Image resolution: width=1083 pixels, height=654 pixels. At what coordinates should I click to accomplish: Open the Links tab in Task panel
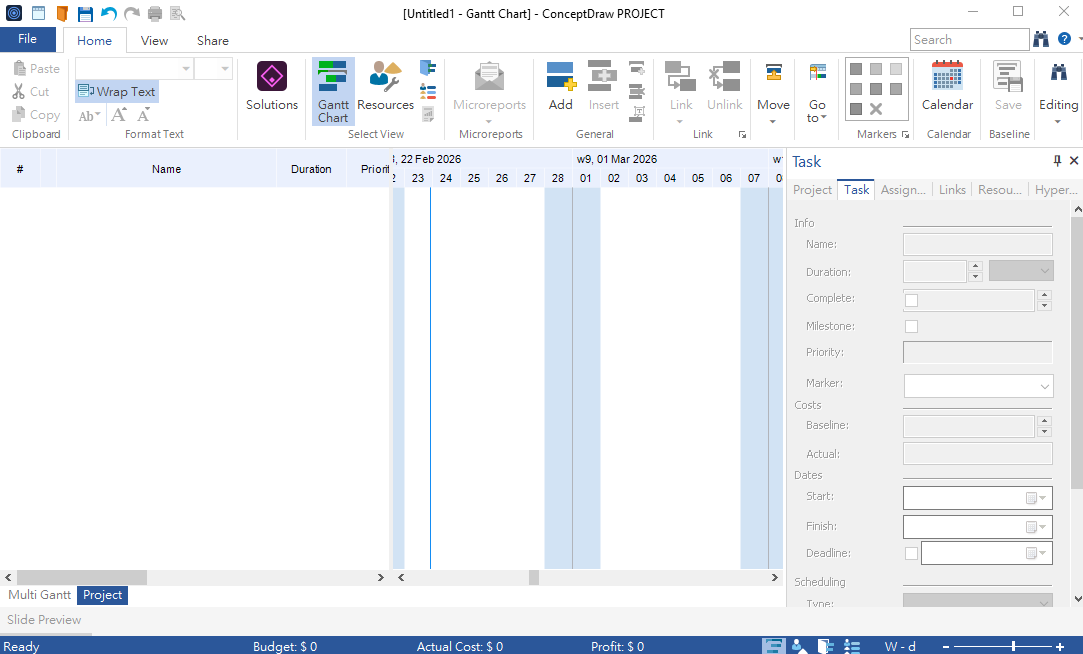tap(952, 190)
